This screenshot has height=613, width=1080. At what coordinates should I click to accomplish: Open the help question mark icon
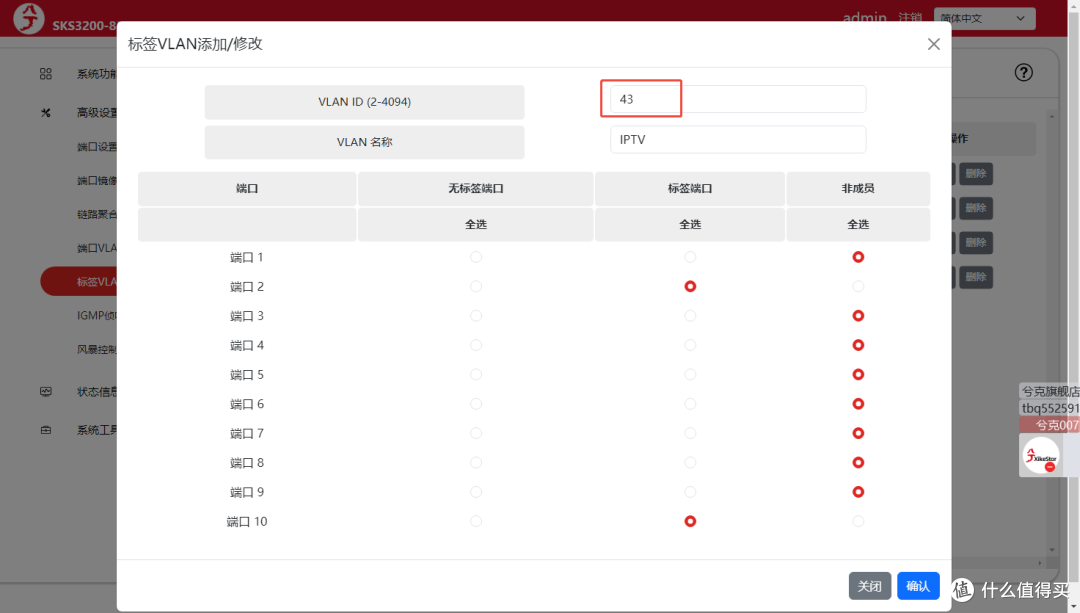(1024, 72)
